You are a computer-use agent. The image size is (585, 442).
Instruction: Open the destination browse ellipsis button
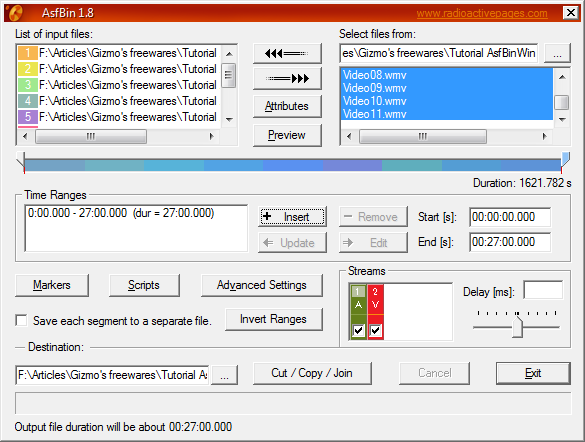[x=224, y=375]
